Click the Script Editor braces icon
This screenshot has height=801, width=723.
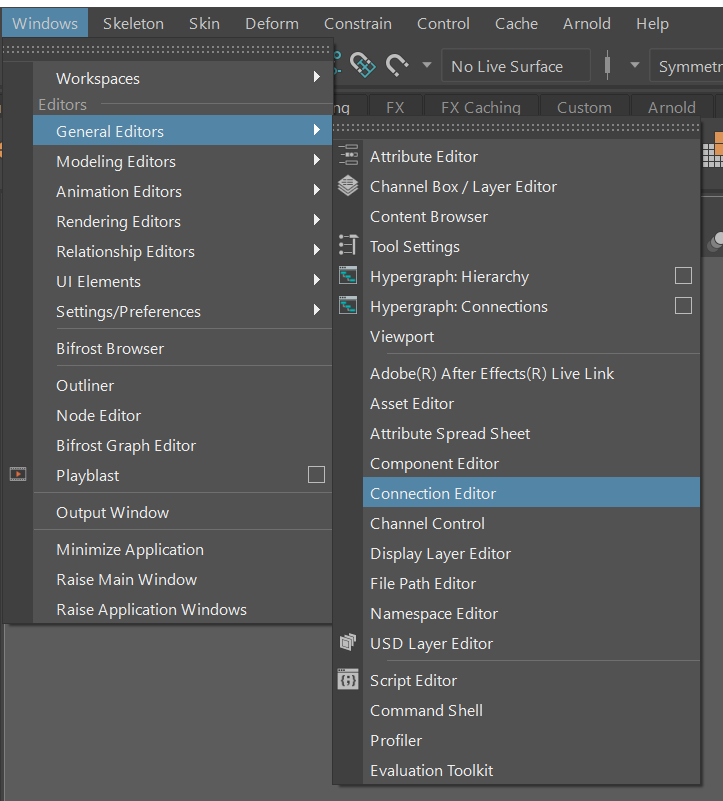(x=348, y=680)
